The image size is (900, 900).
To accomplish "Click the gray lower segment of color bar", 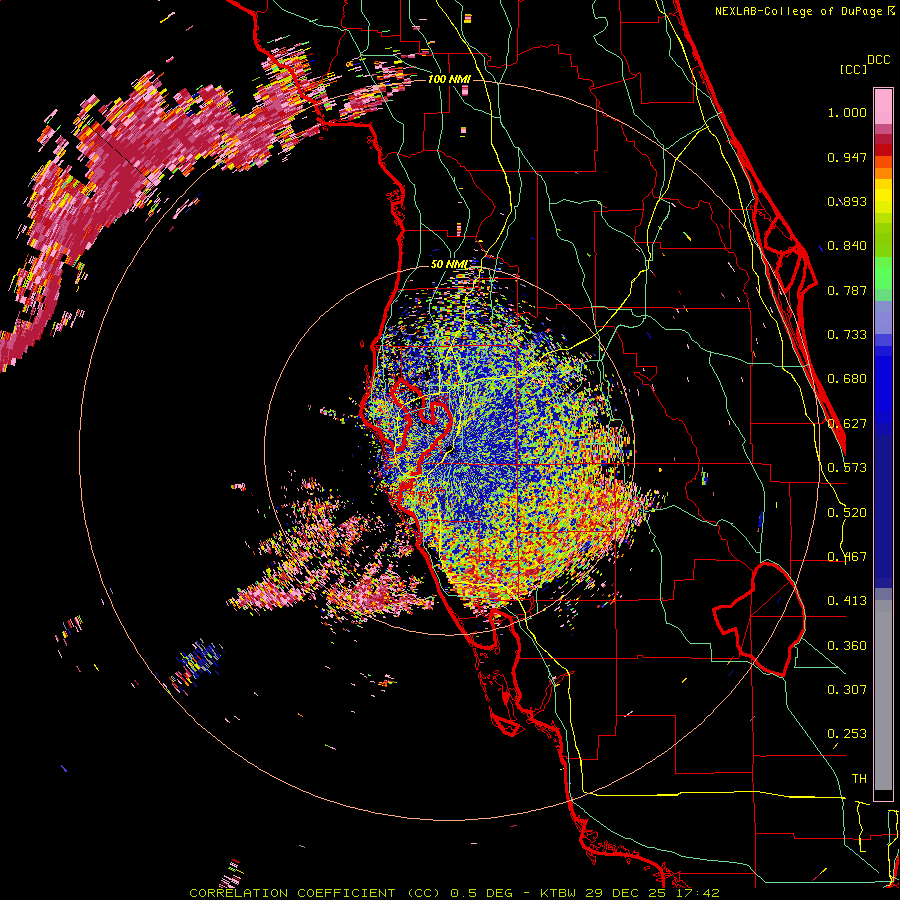I will click(x=883, y=695).
